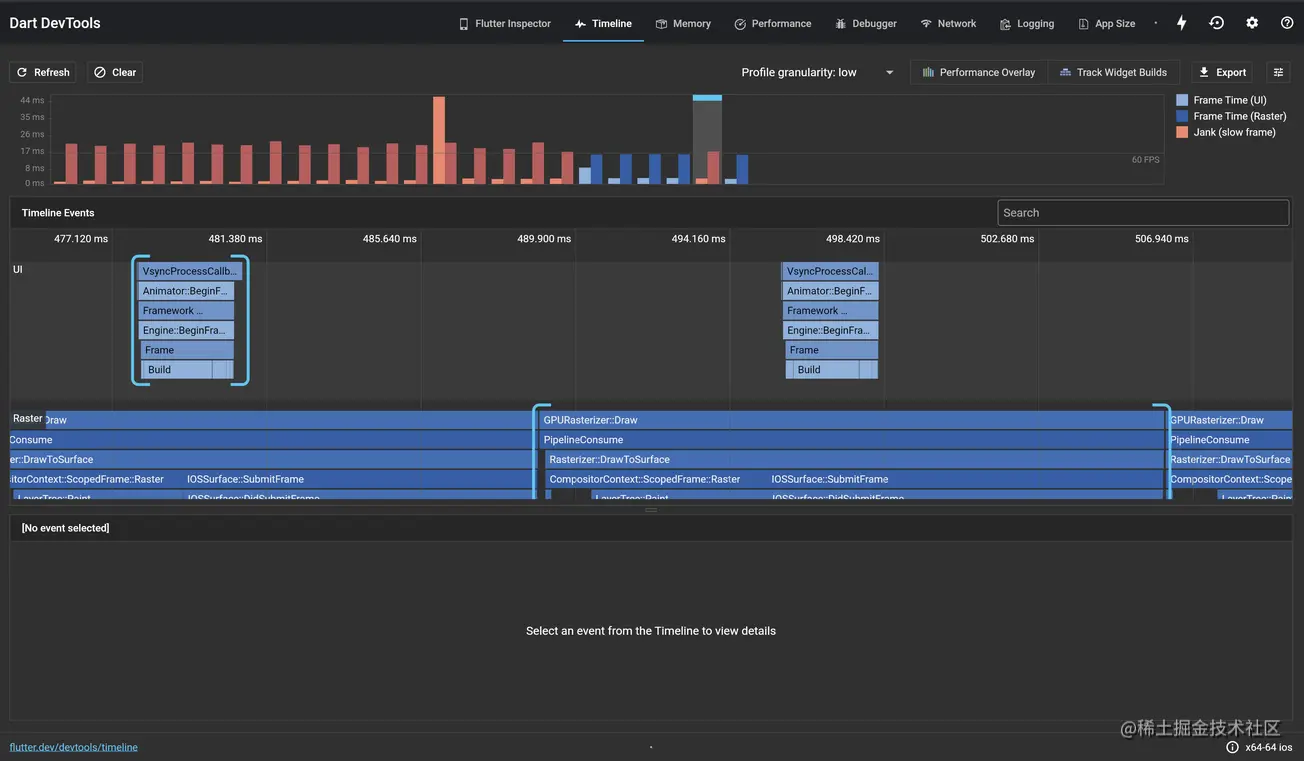Open DevTools settings gear
The width and height of the screenshot is (1304, 761).
(1252, 23)
